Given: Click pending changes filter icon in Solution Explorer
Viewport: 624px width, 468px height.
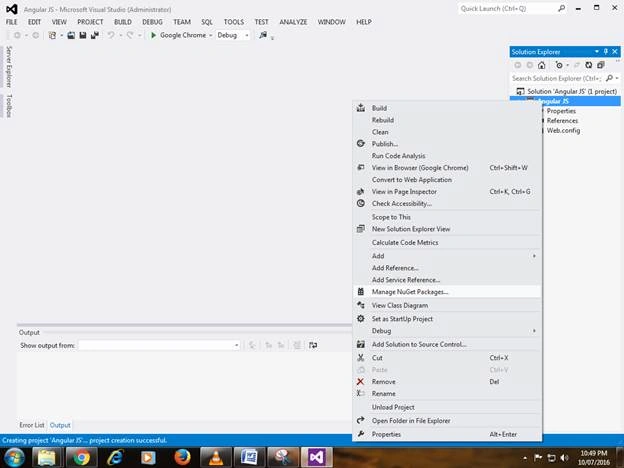Looking at the screenshot, I should point(559,65).
